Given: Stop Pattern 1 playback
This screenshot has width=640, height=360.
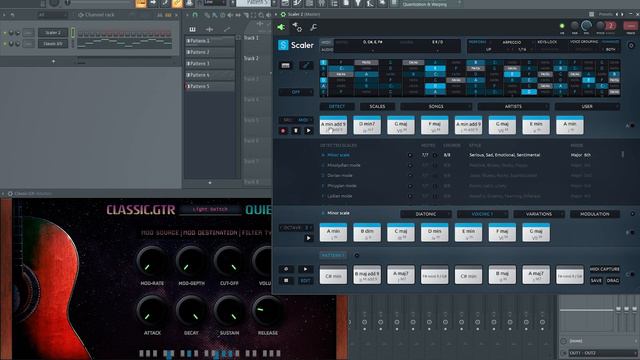Looking at the screenshot, I should click(286, 280).
